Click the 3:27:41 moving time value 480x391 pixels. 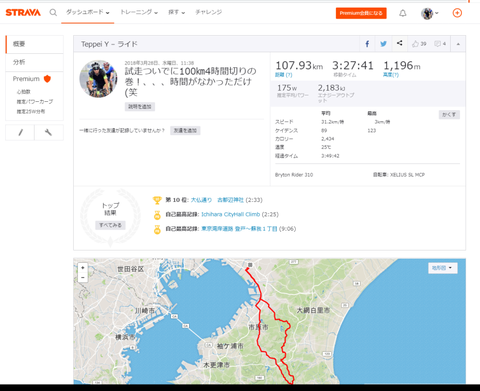[x=353, y=65]
